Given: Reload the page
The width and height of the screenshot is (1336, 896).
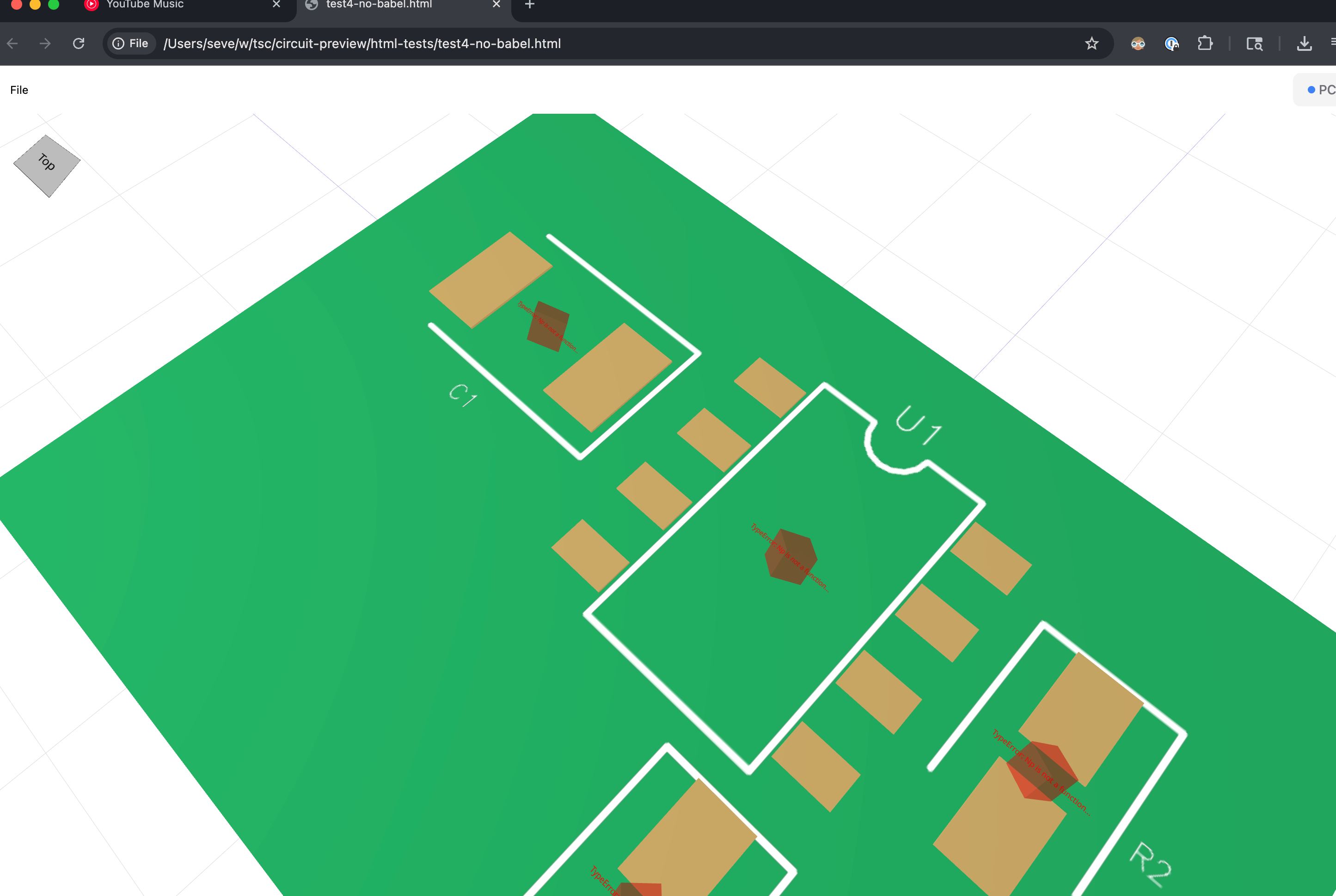Looking at the screenshot, I should [79, 43].
